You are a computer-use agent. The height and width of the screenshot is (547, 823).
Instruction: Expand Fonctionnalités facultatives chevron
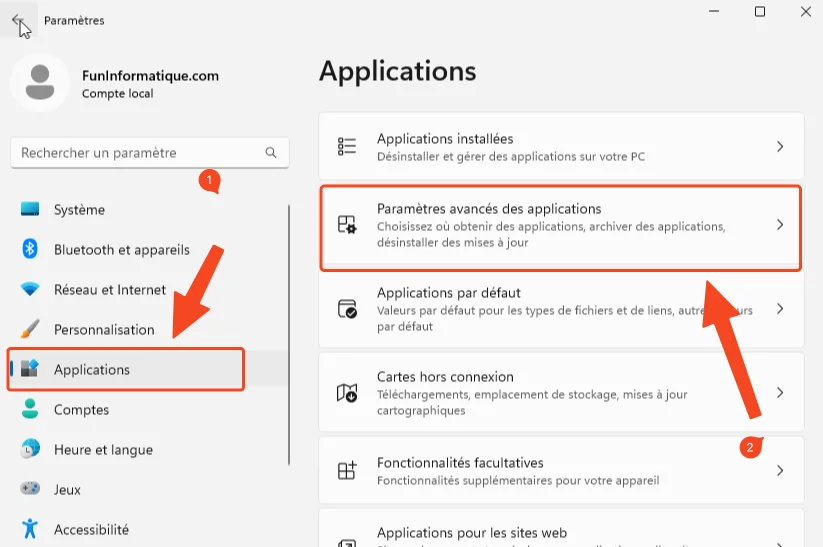click(780, 470)
